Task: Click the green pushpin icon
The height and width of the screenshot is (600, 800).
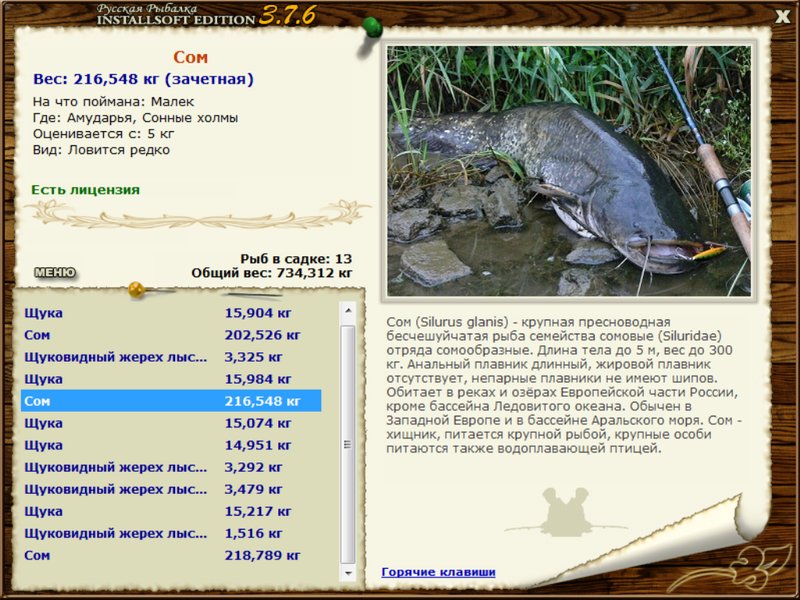Action: (x=371, y=28)
